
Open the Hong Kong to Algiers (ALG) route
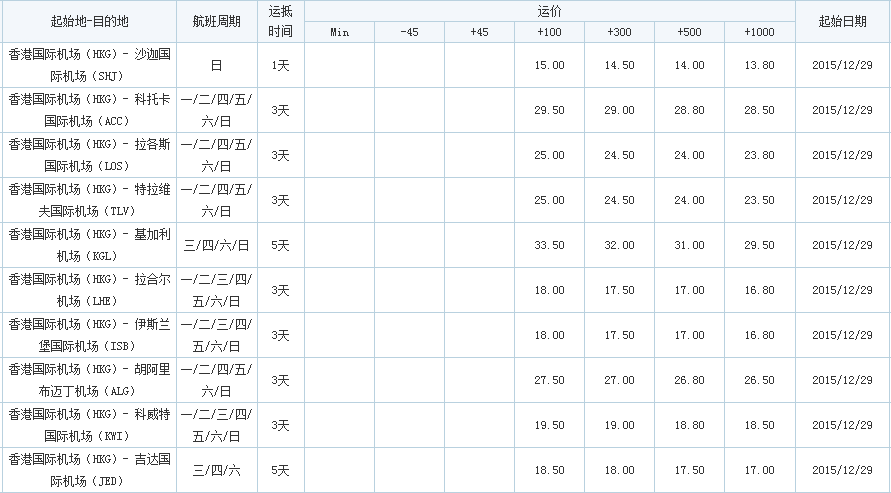[x=89, y=380]
